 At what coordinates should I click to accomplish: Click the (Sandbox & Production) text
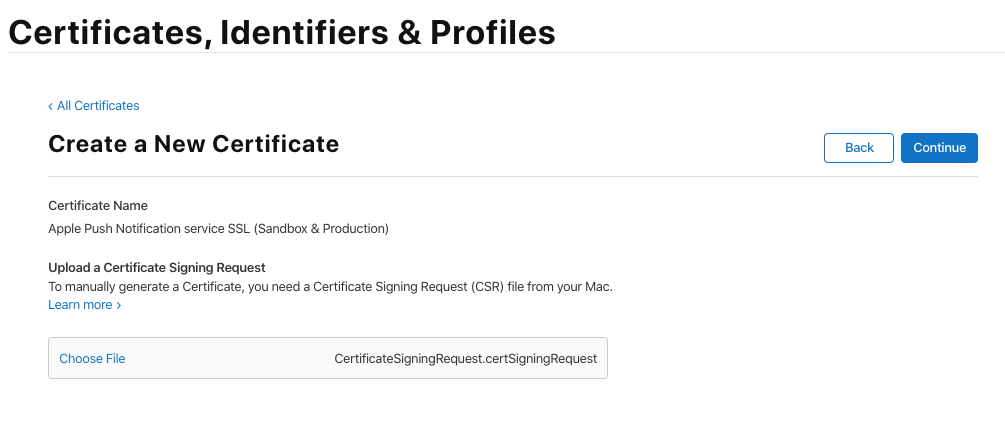(321, 229)
